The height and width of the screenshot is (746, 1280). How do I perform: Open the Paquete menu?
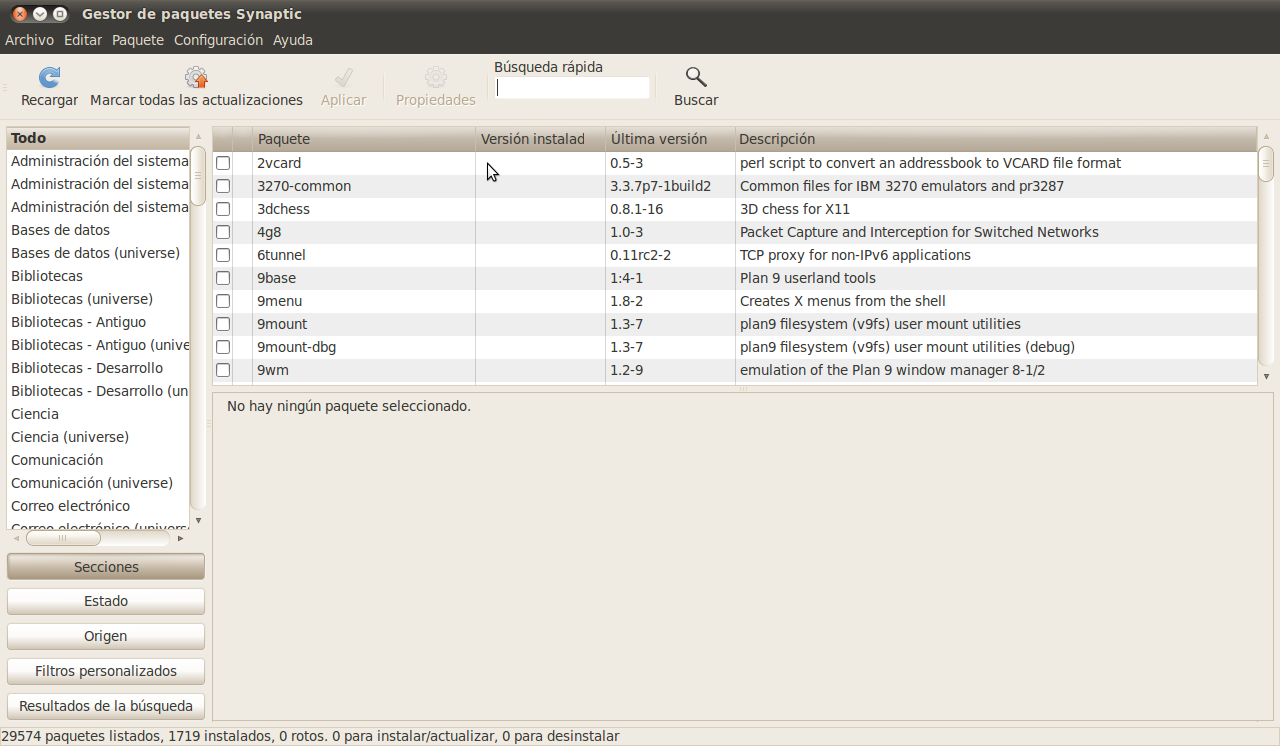[x=138, y=40]
